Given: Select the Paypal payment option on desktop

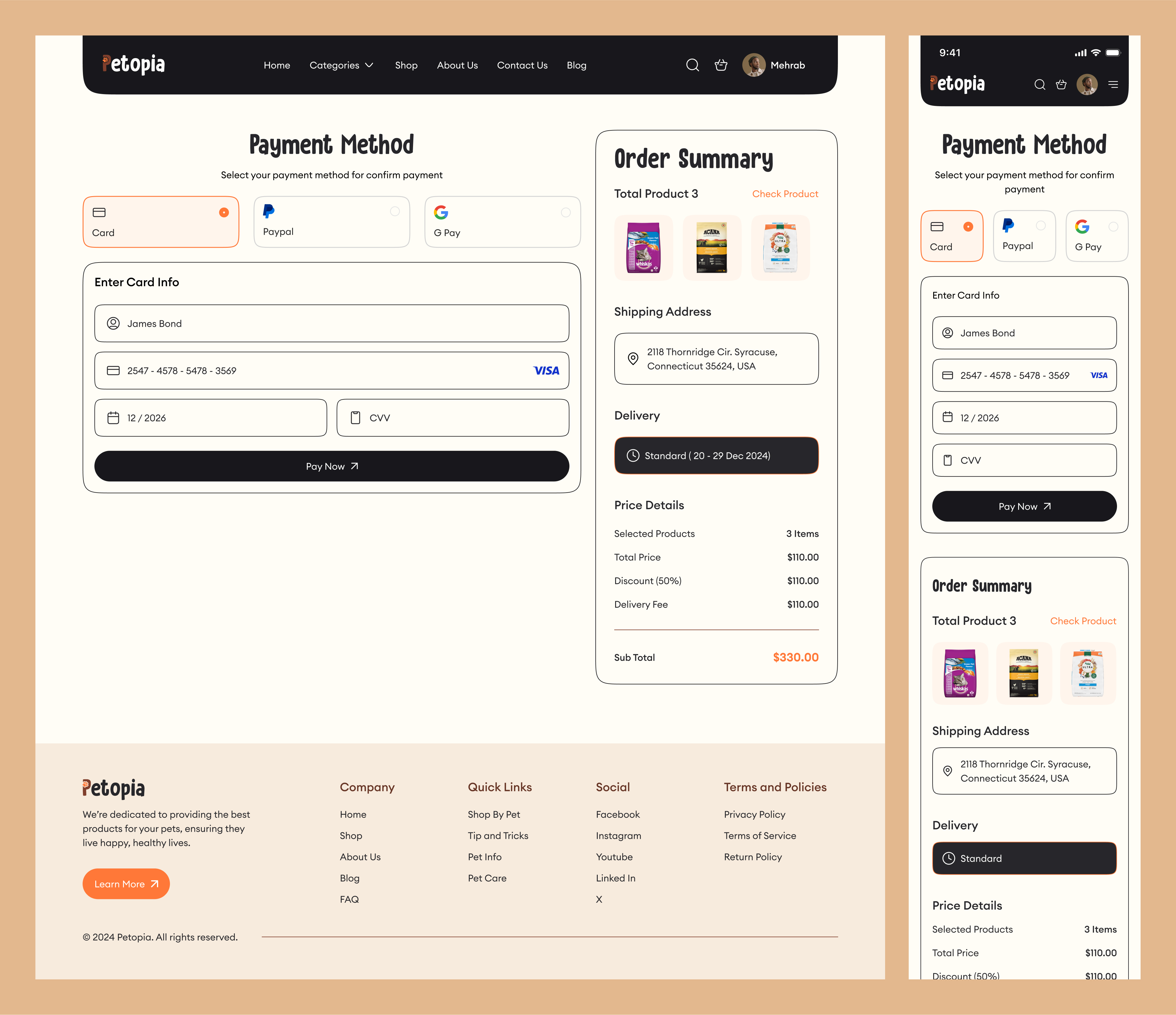Looking at the screenshot, I should pos(331,222).
